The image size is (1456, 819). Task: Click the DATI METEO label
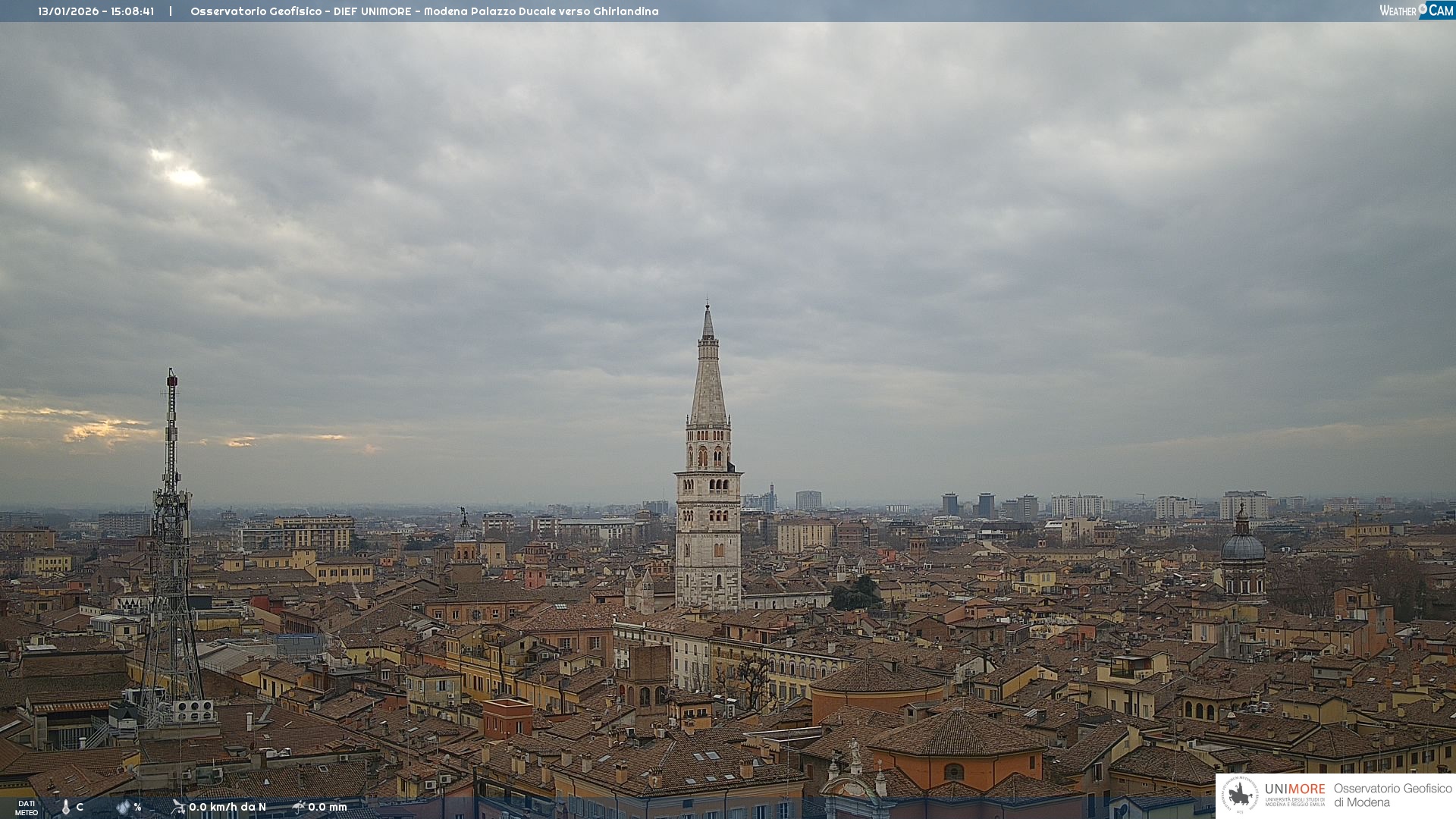(x=27, y=808)
